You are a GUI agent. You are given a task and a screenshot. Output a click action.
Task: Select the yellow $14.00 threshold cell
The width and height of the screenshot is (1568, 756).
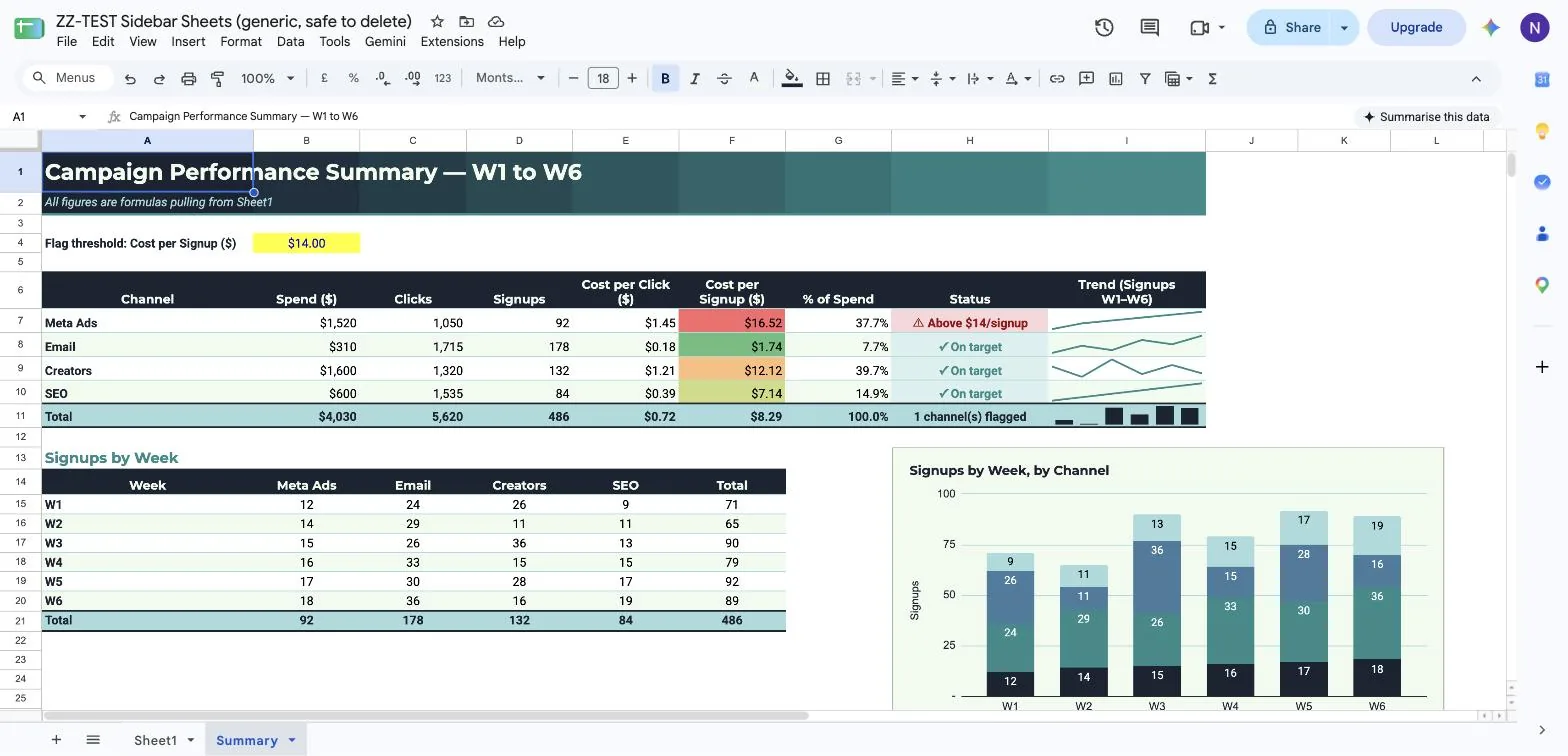[306, 243]
